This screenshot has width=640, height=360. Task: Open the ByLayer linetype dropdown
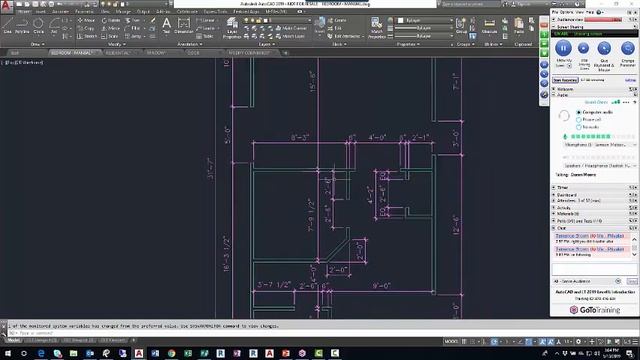click(x=424, y=36)
